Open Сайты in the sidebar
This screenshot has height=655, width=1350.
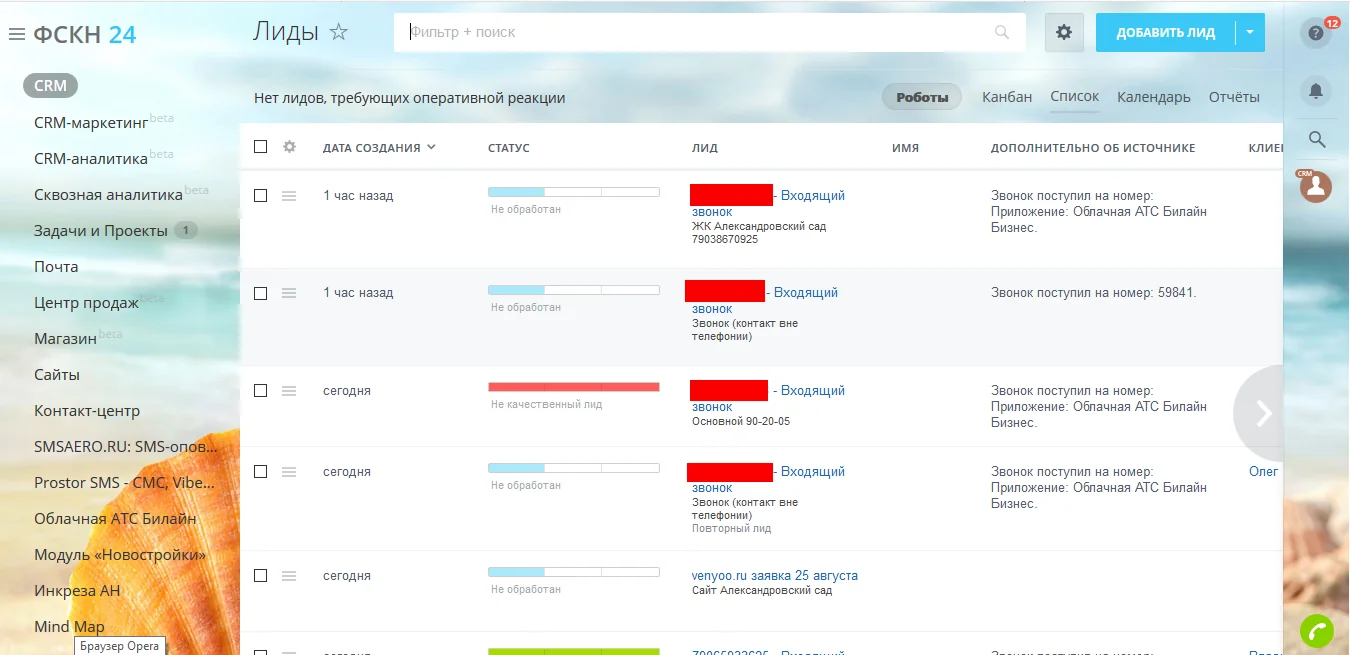pos(57,374)
